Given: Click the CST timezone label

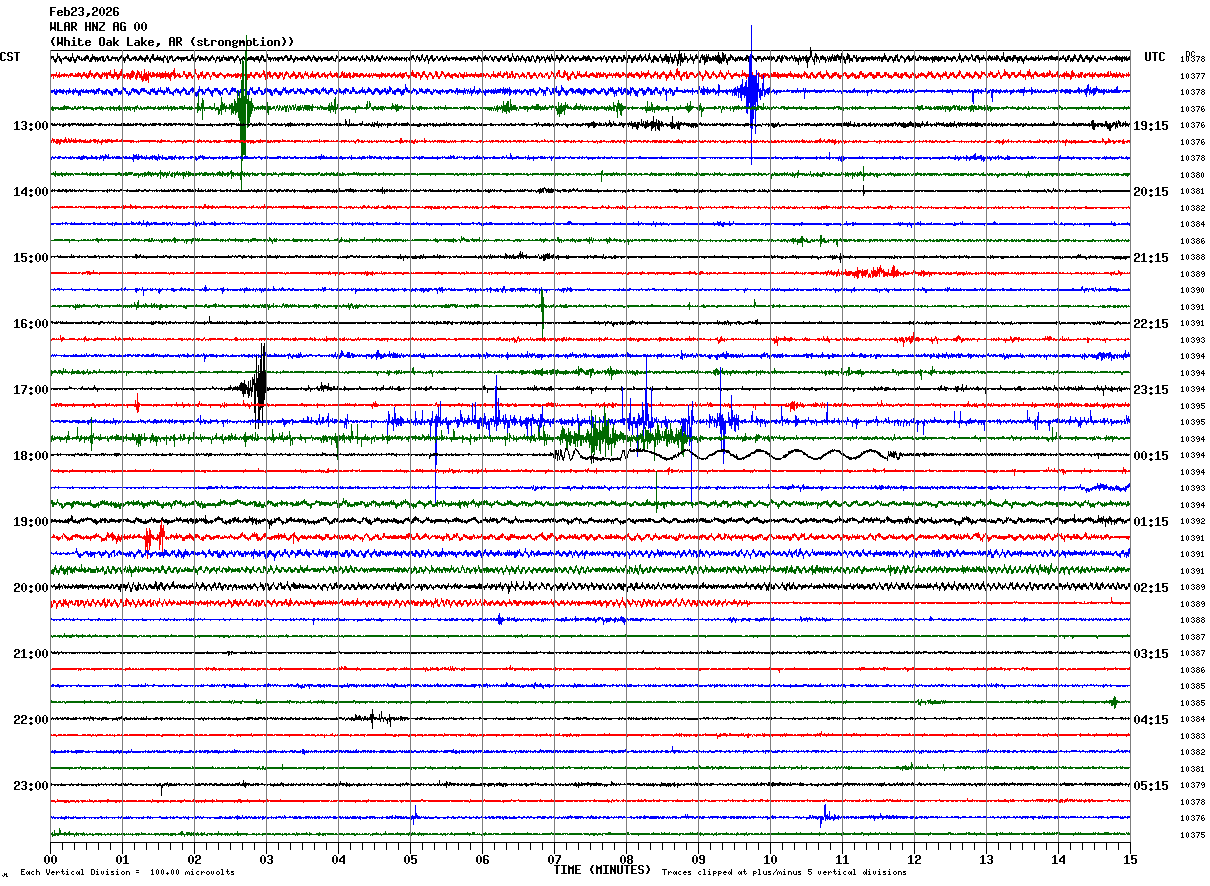Looking at the screenshot, I should tap(10, 57).
